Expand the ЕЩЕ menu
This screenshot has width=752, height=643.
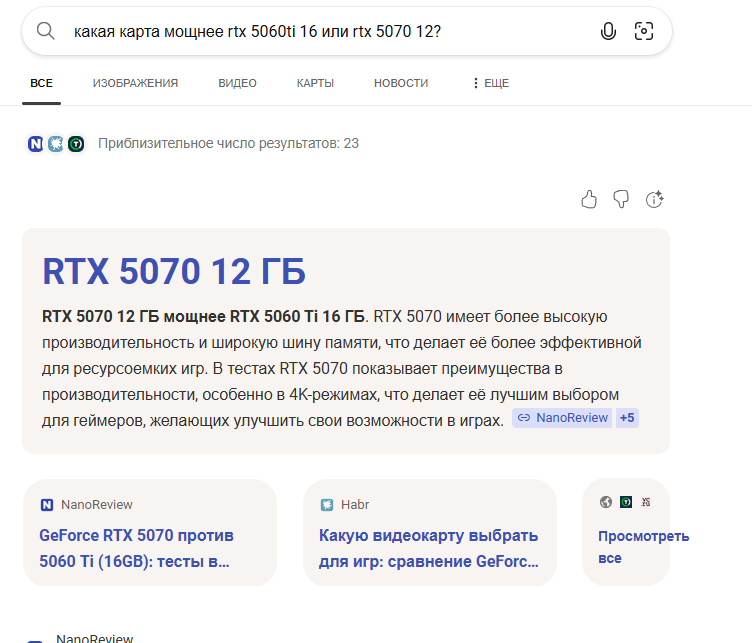(x=491, y=83)
